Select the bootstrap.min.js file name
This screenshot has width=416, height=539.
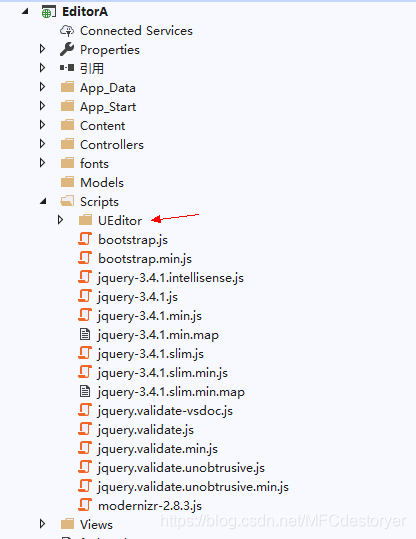[x=145, y=259]
